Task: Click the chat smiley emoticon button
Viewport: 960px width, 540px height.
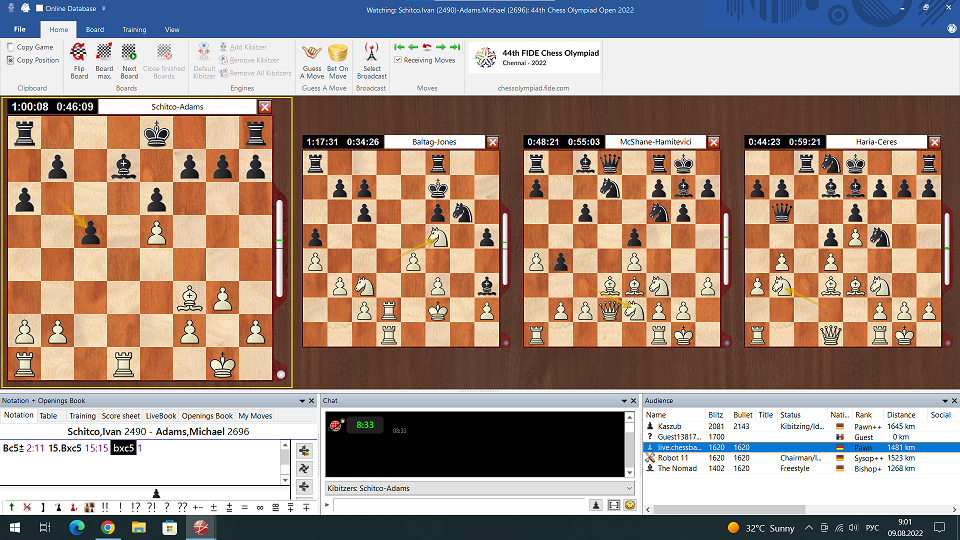Action: 629,504
